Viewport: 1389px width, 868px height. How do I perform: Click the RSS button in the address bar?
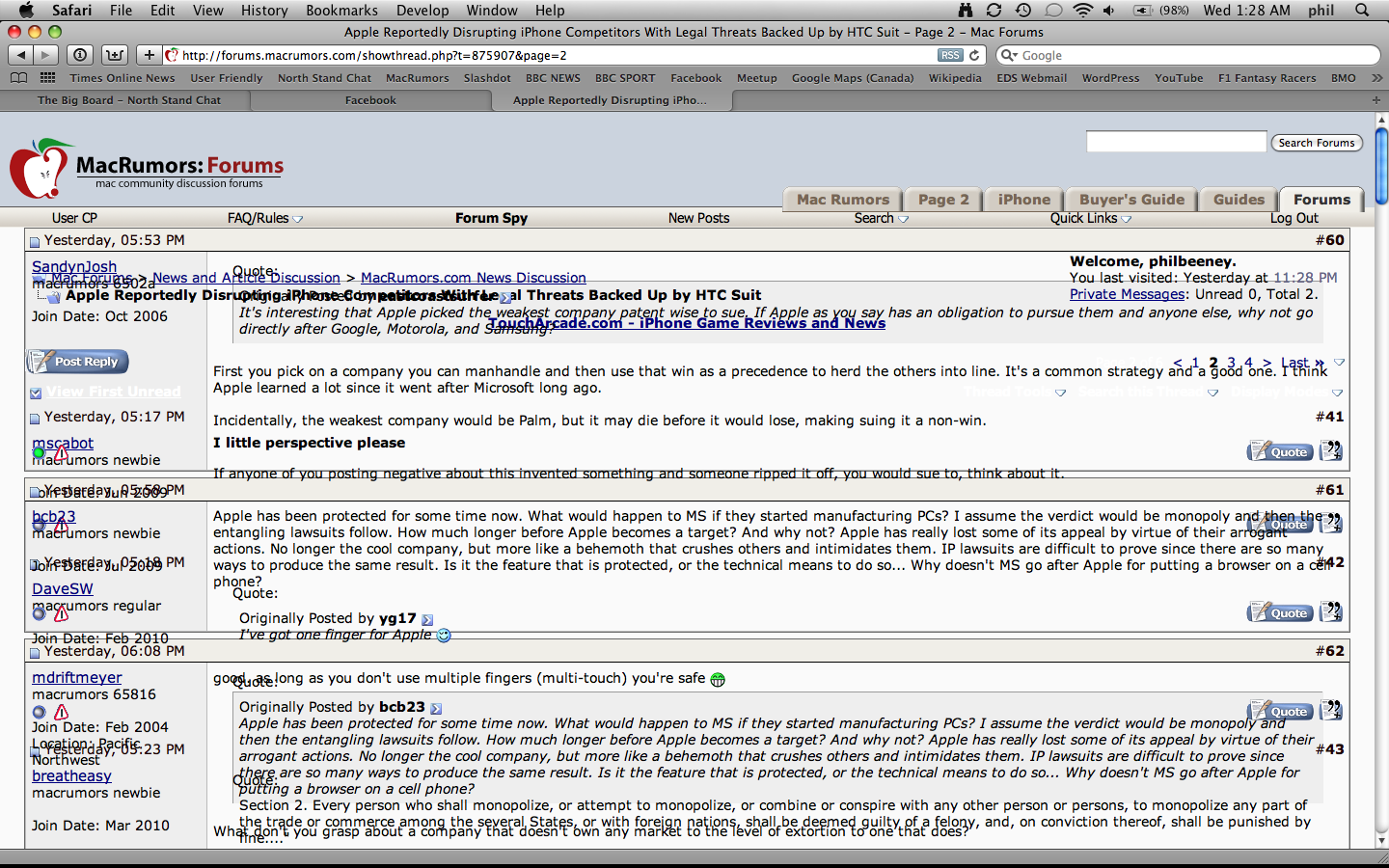pos(950,55)
